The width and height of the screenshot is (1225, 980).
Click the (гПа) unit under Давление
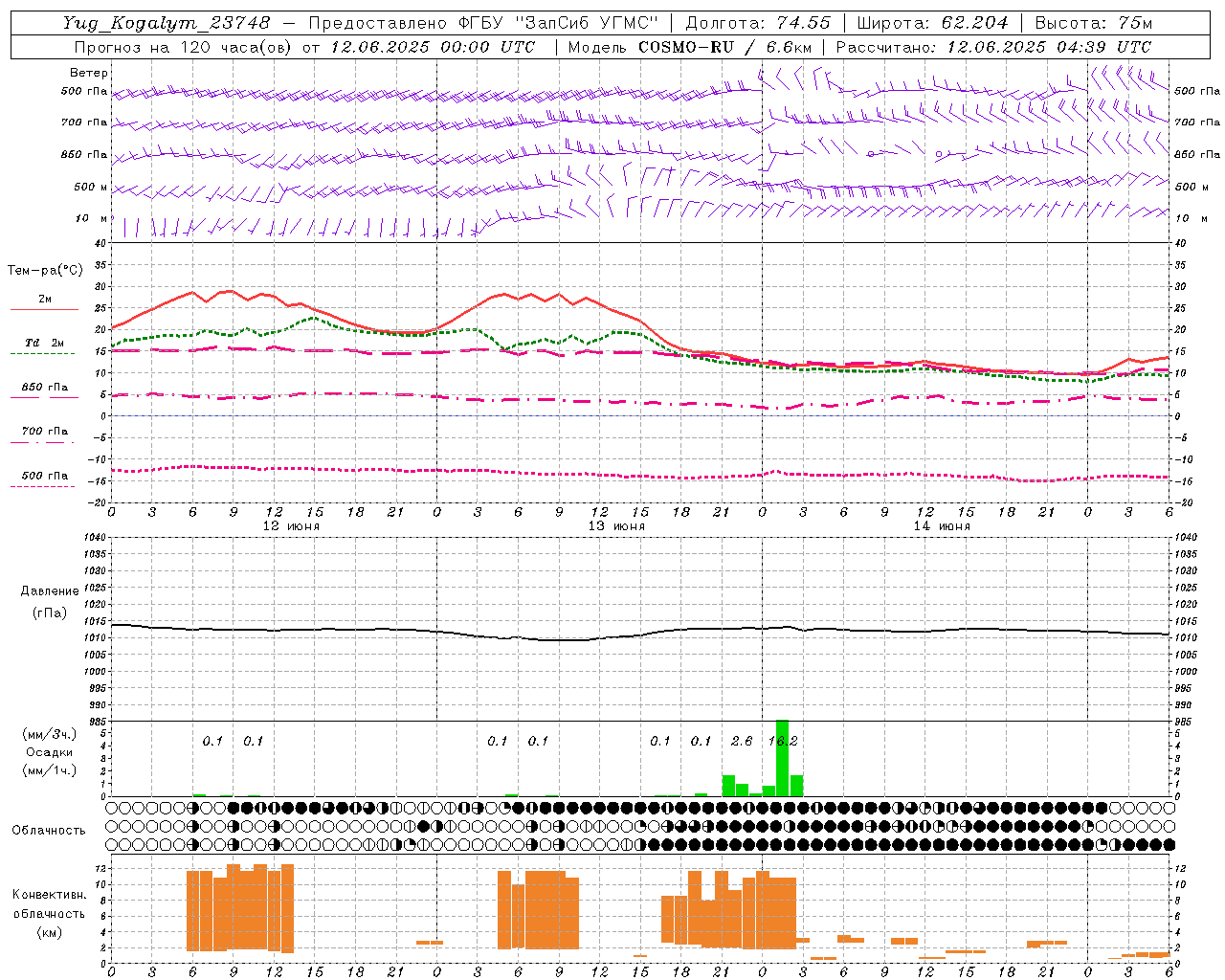pyautogui.click(x=50, y=613)
